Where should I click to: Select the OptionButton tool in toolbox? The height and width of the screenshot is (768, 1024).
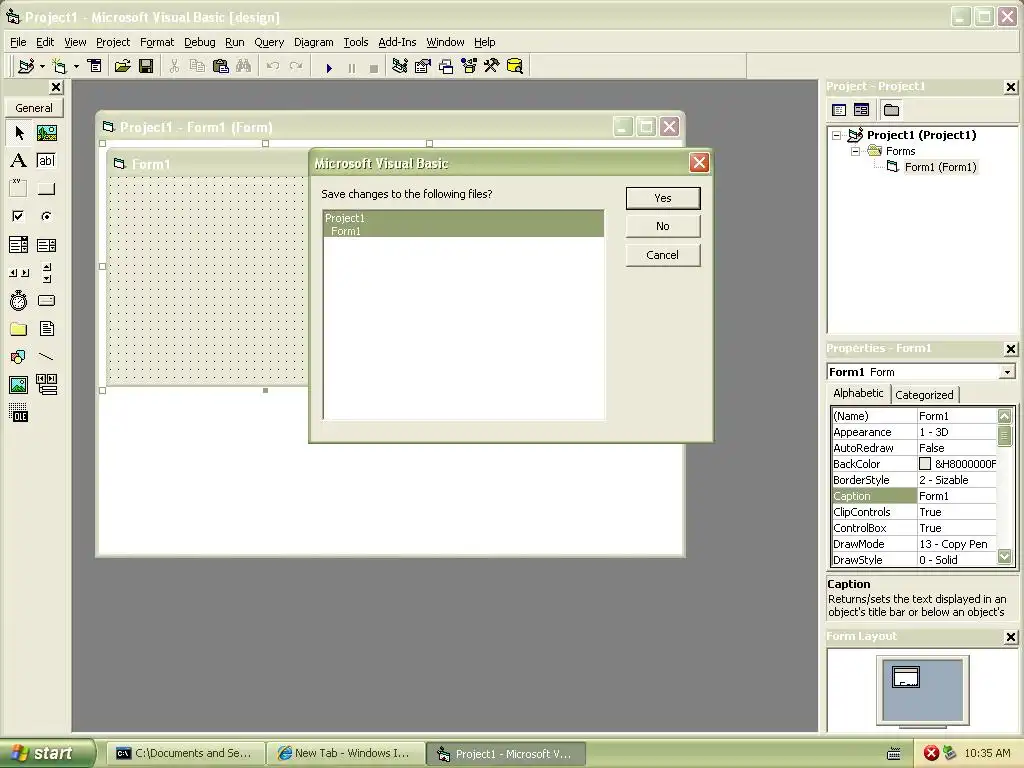(x=46, y=216)
